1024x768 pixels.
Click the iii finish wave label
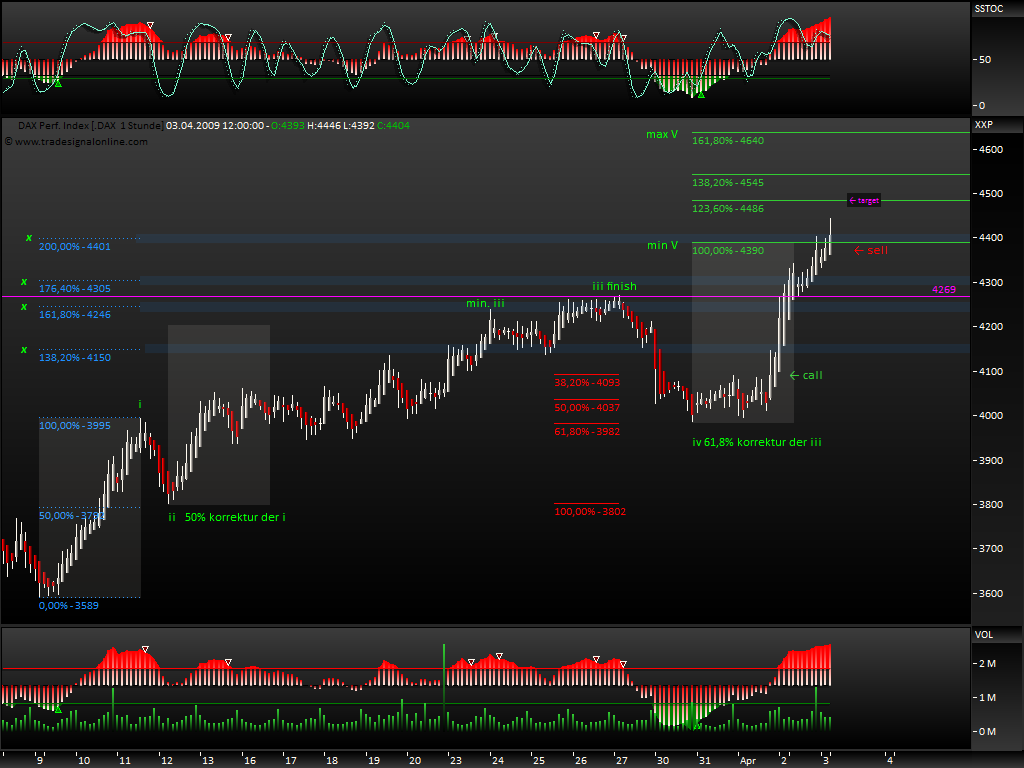coord(615,286)
